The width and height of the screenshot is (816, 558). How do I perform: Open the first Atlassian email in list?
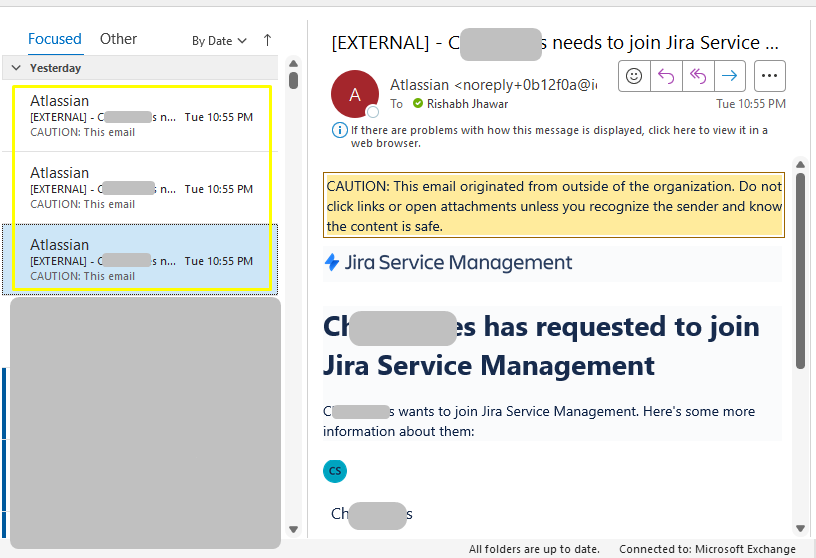tap(142, 116)
